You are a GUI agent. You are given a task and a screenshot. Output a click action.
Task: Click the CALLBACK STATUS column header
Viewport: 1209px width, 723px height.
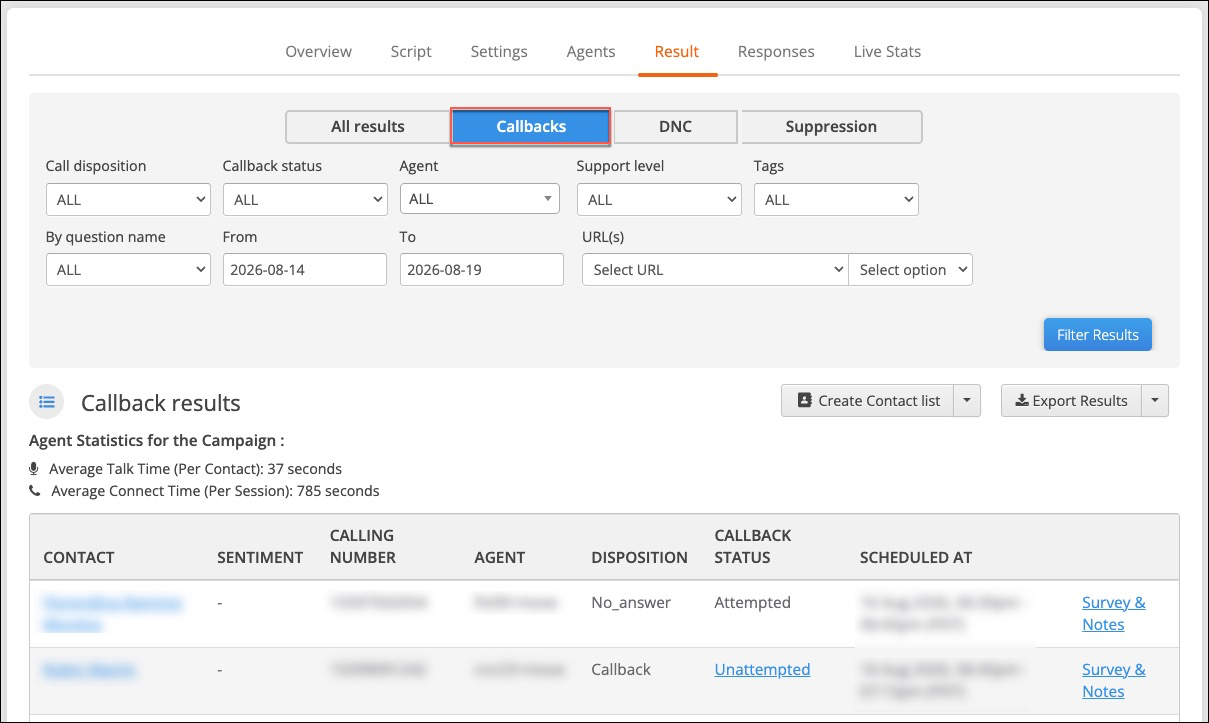[753, 546]
